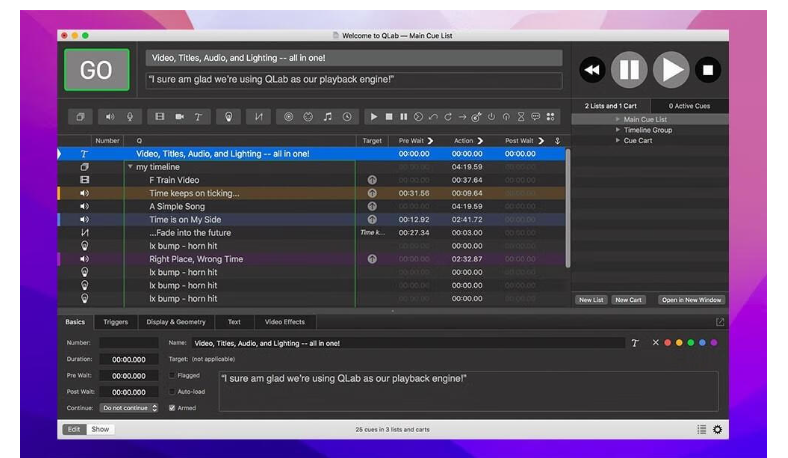Add a Start cue with the toolbar play icon
The width and height of the screenshot is (788, 458).
click(x=373, y=117)
